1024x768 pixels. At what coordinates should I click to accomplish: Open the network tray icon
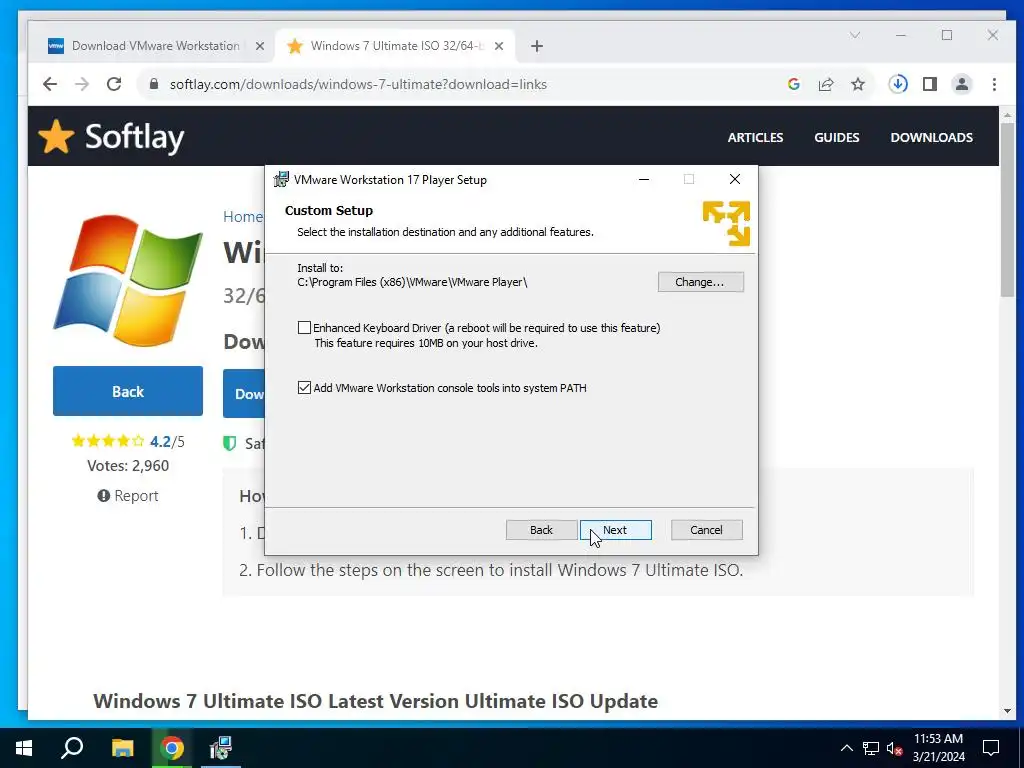[x=871, y=748]
